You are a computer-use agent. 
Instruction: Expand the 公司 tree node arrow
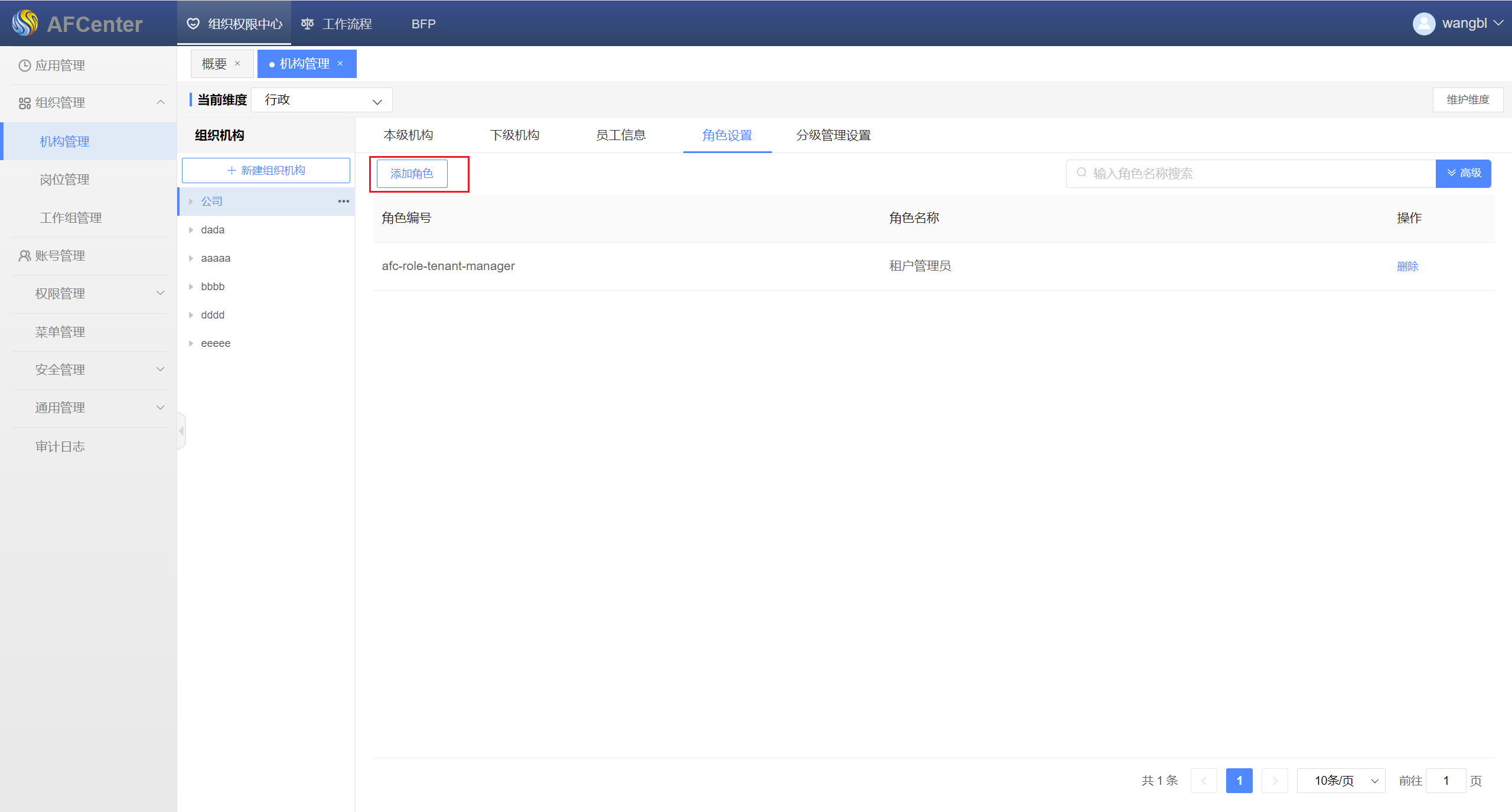[x=191, y=202]
